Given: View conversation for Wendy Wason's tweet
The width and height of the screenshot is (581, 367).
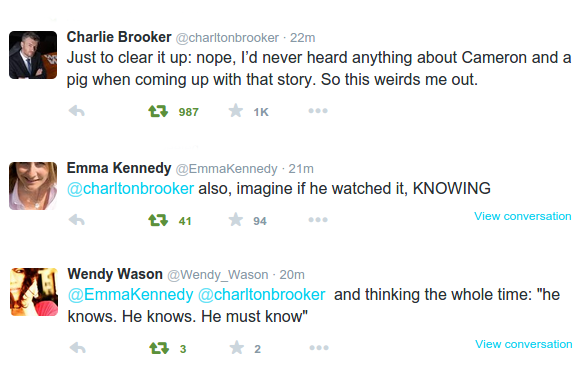Looking at the screenshot, I should (523, 344).
